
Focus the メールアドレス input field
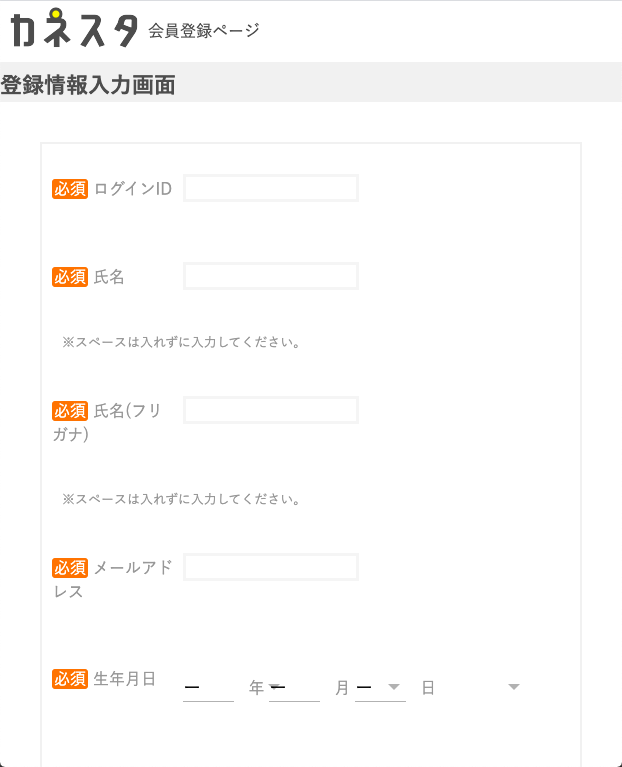[271, 567]
